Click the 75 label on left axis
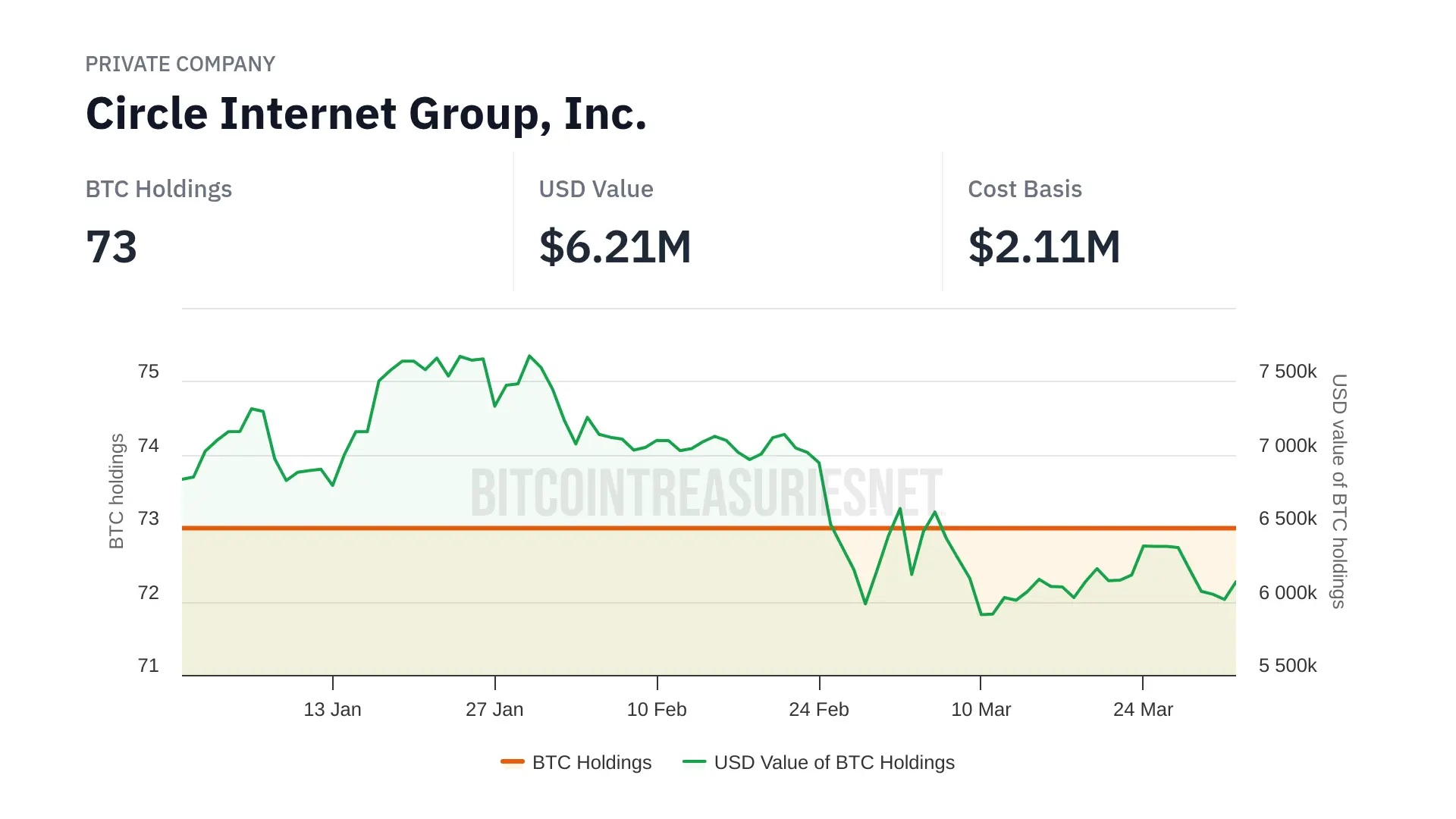Screen dimensions: 1456x819 (x=149, y=372)
